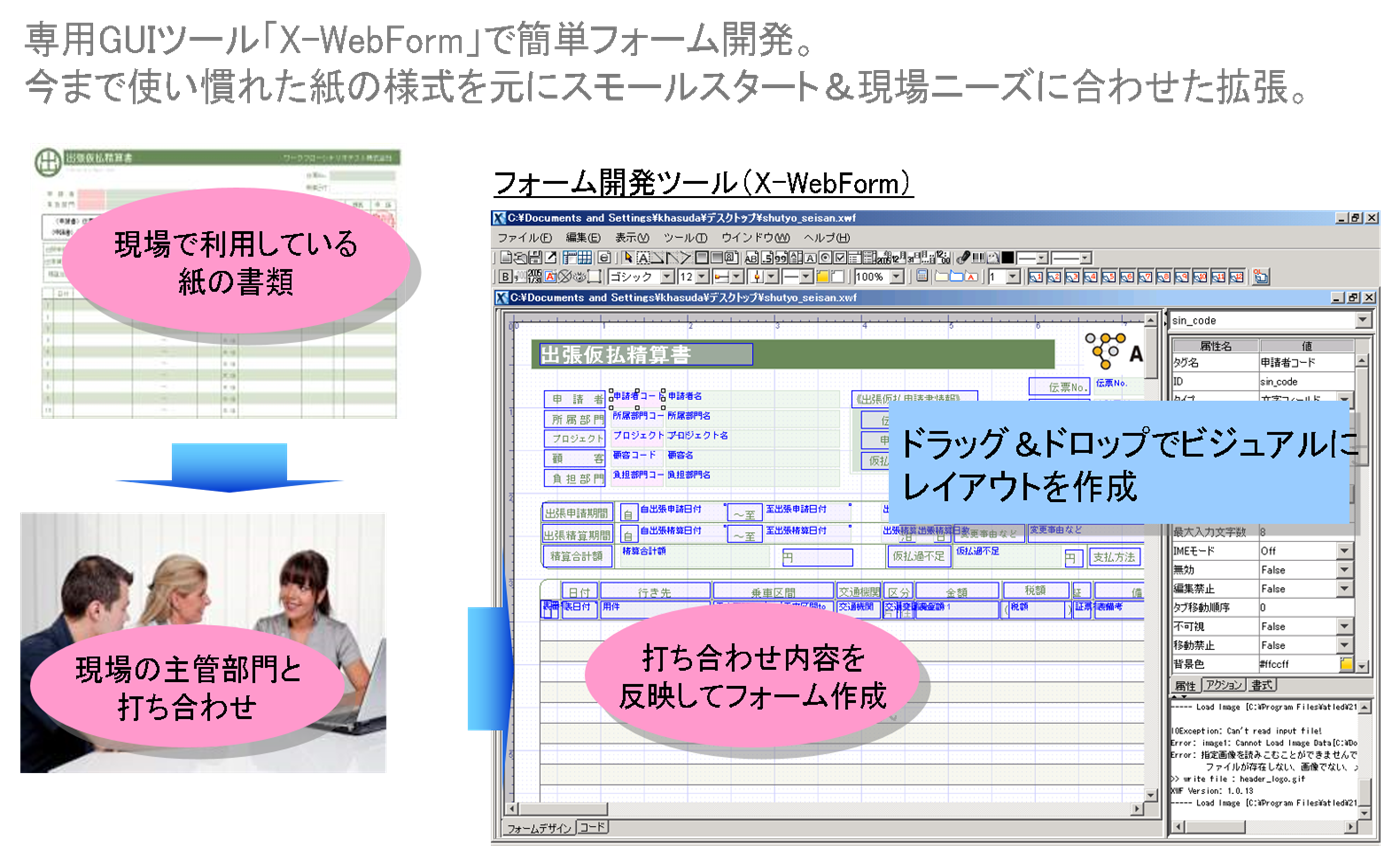Click the first numbered tab-order icon

coord(1035,277)
